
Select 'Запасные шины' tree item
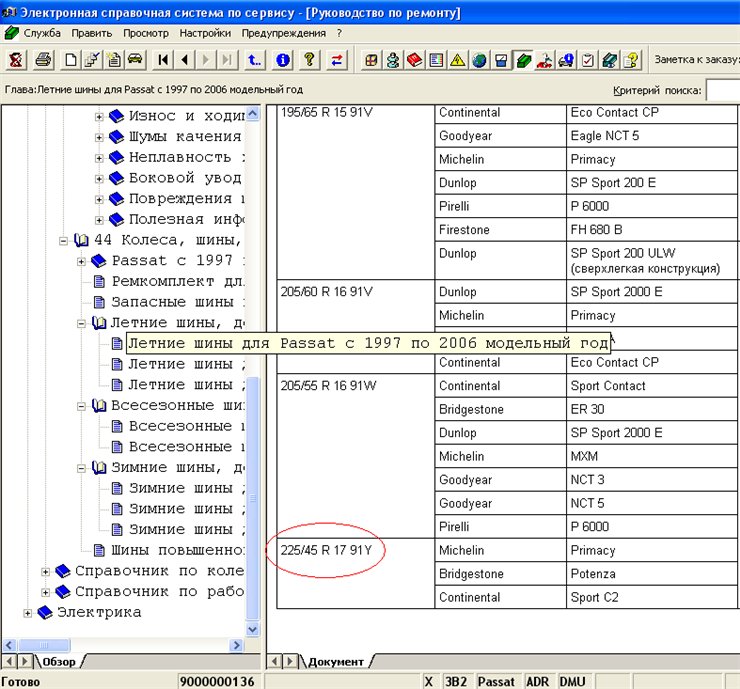click(178, 302)
